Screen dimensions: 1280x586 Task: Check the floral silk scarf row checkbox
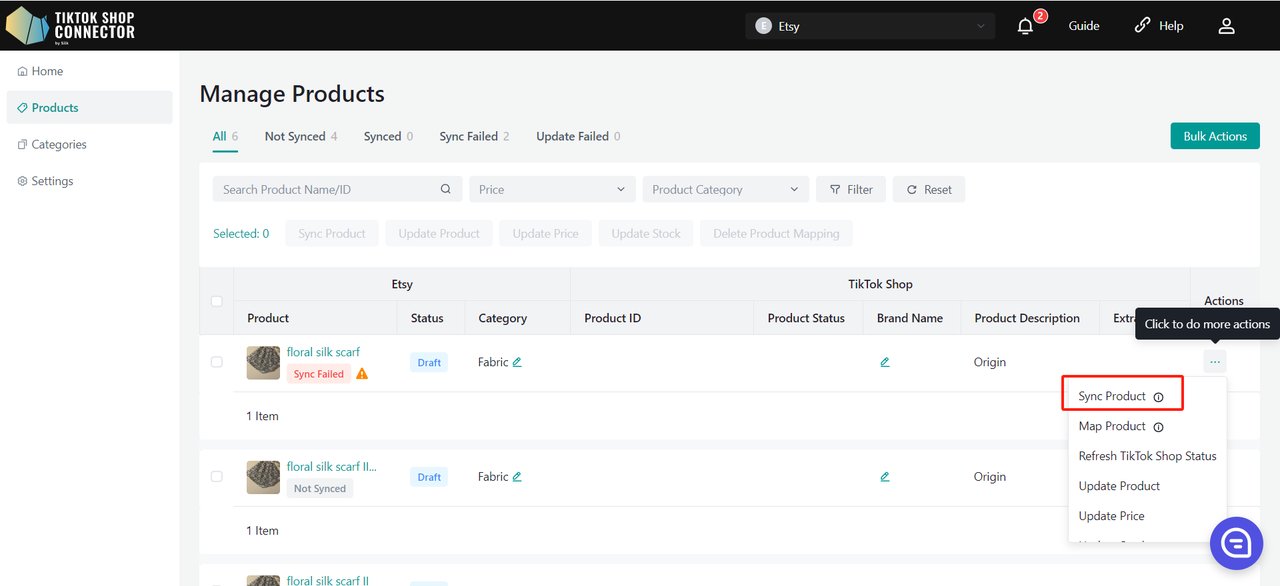(x=216, y=362)
